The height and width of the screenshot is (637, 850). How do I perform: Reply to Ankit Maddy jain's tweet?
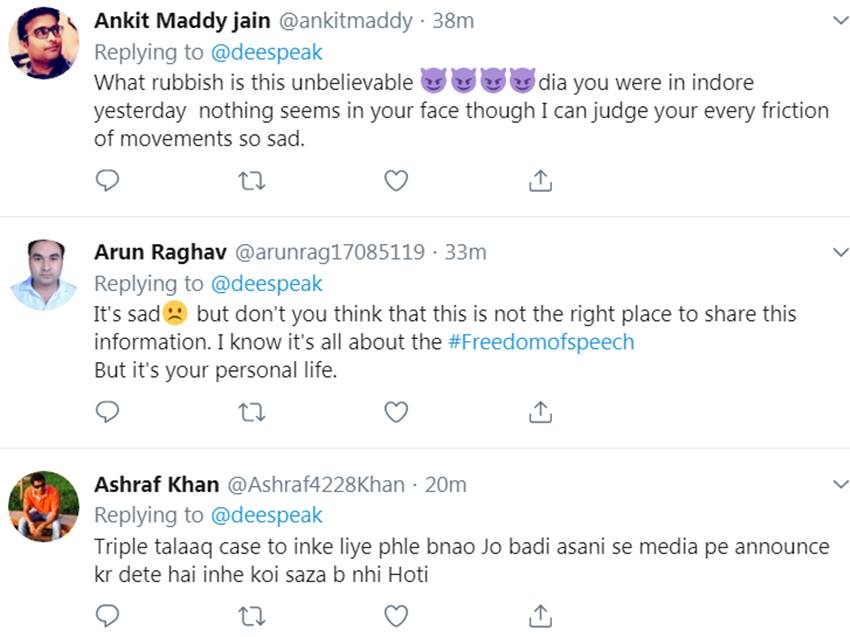click(107, 180)
